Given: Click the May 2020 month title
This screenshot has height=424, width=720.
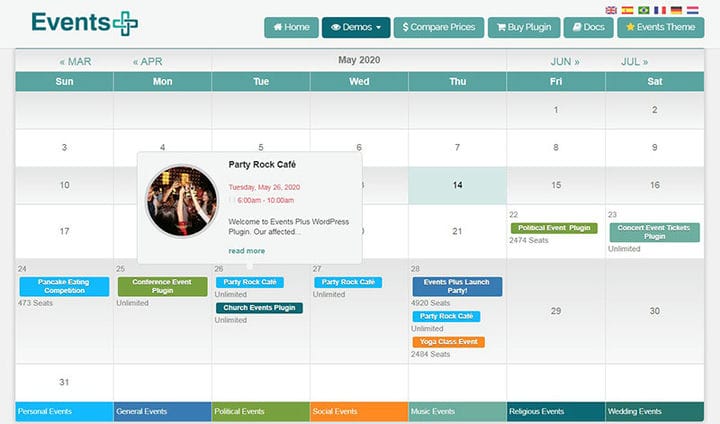Looking at the screenshot, I should pyautogui.click(x=359, y=60).
